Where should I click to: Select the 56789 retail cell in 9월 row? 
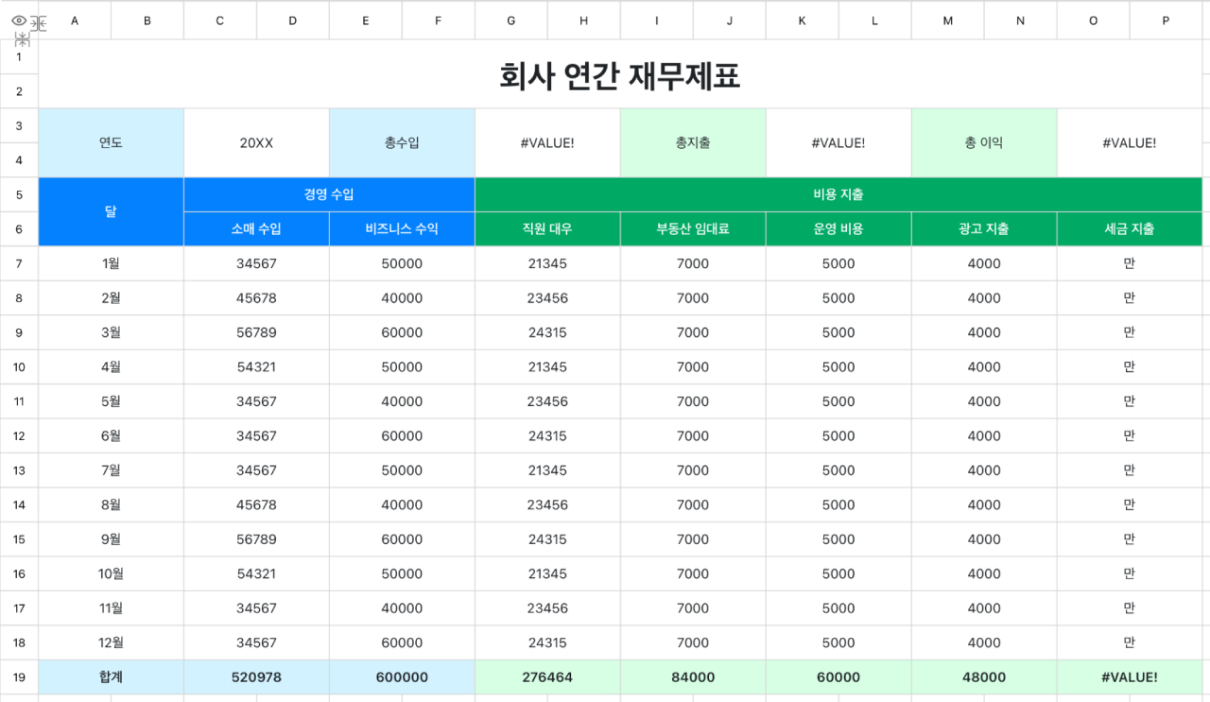coord(257,539)
